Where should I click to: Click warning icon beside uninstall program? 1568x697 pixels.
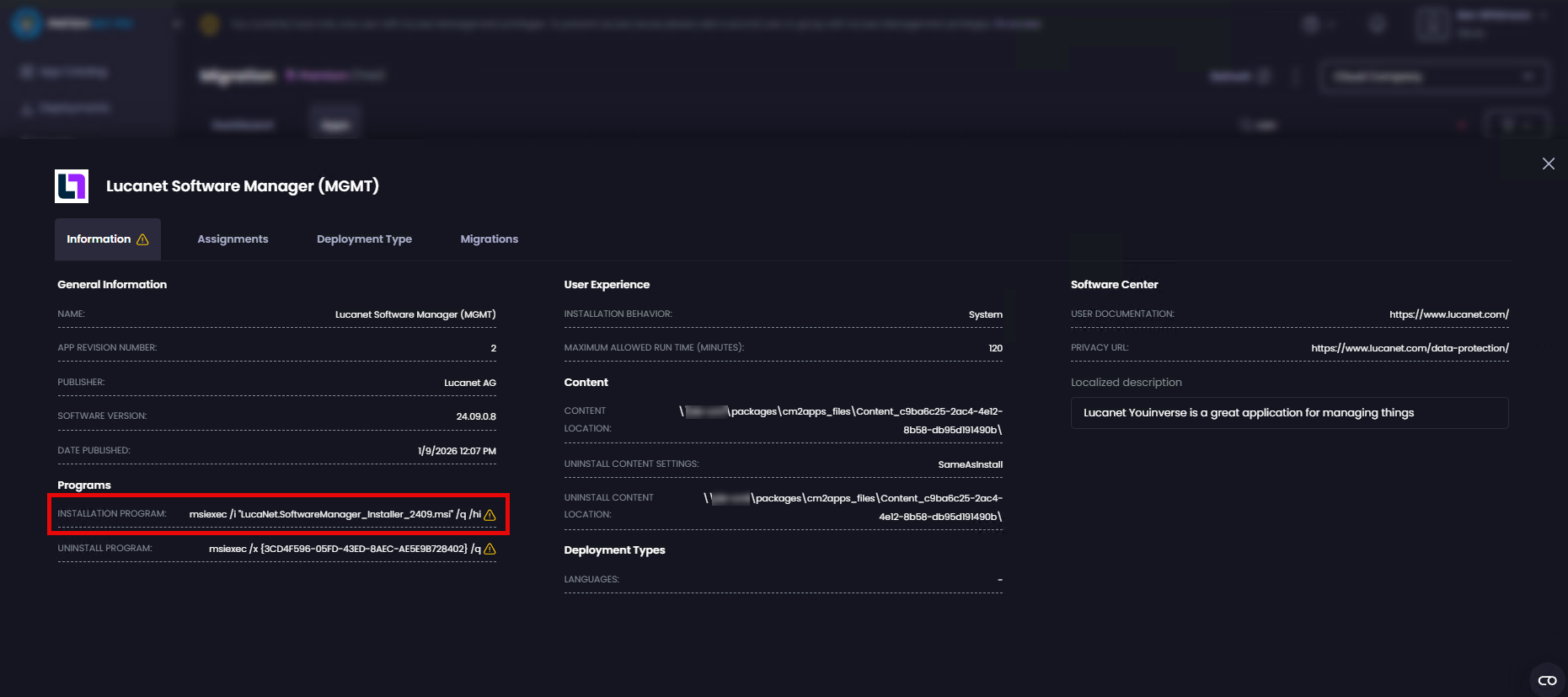[x=490, y=549]
